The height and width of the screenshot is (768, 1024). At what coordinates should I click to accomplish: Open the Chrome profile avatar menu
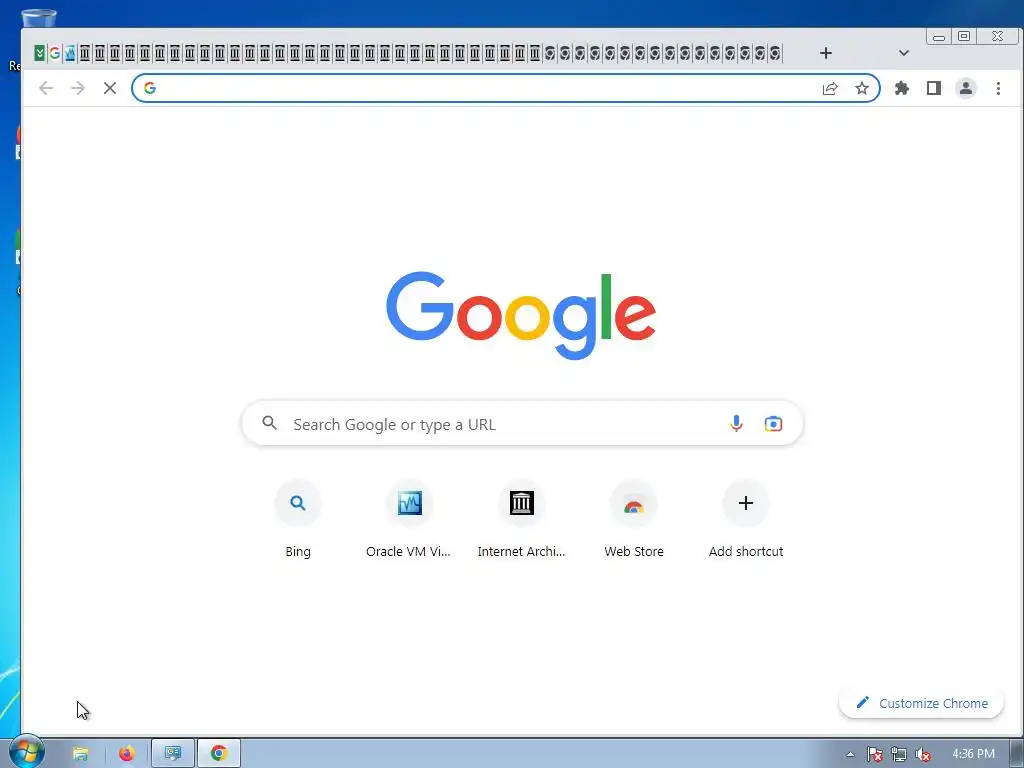pos(966,88)
